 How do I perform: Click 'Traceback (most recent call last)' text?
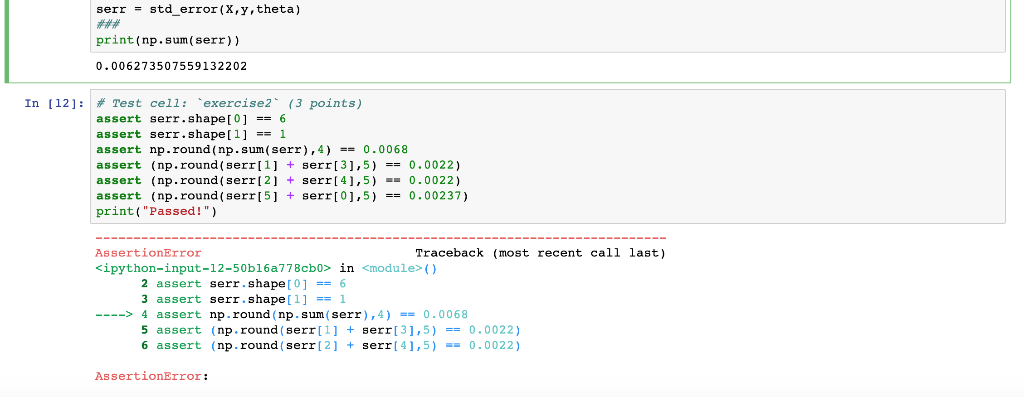(540, 253)
